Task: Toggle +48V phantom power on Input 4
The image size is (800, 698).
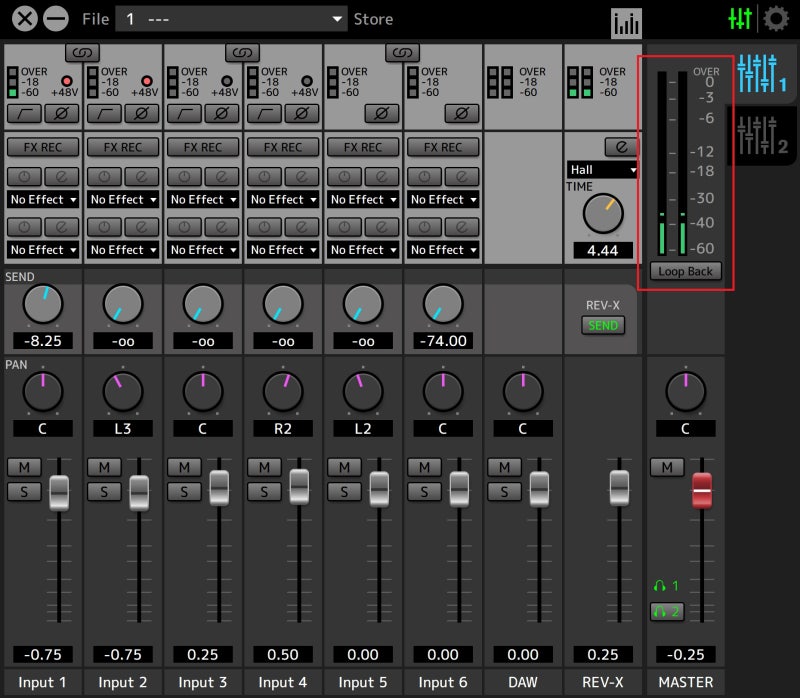Action: [x=307, y=81]
